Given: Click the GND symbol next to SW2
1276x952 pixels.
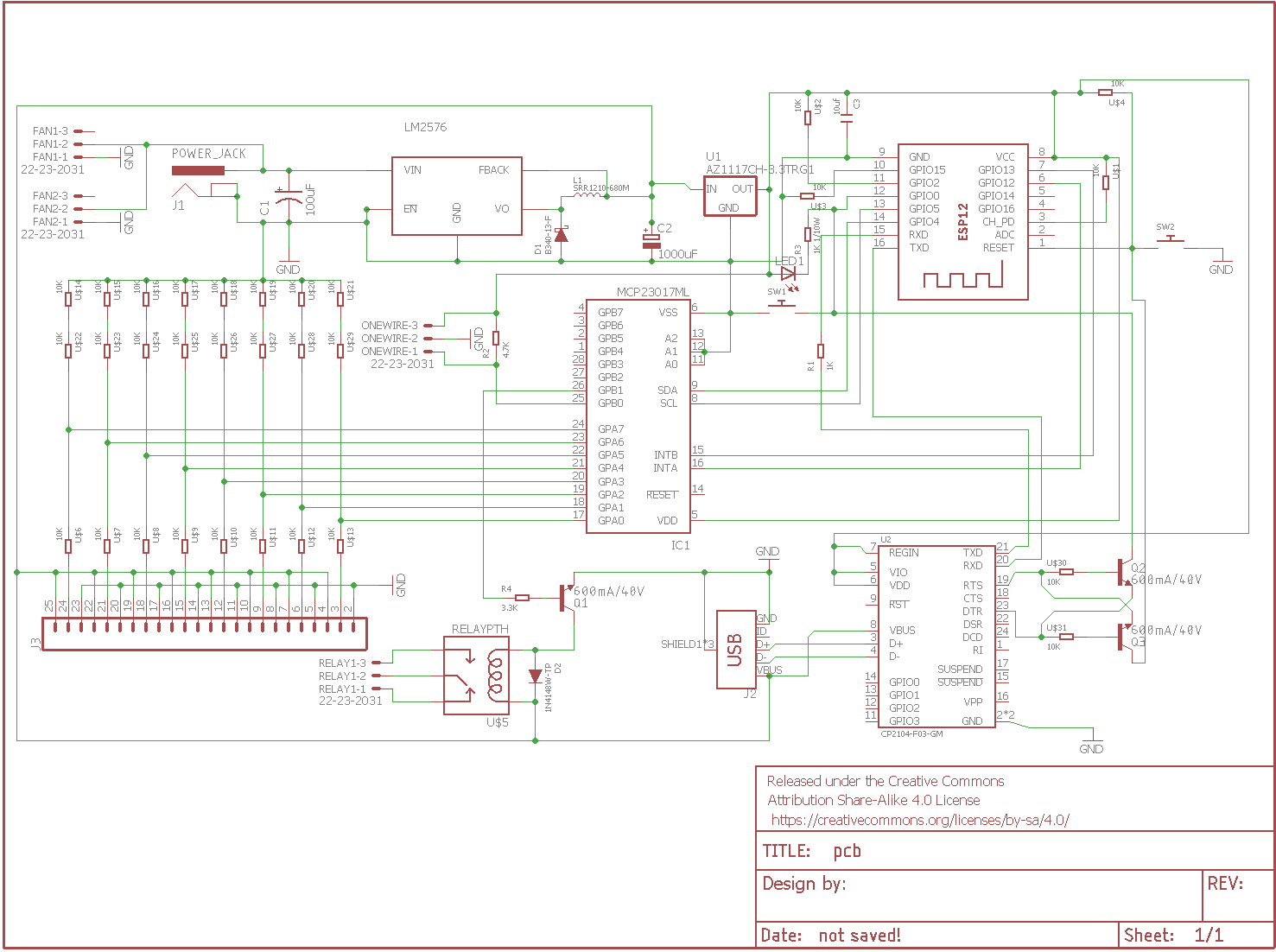Looking at the screenshot, I should (1221, 264).
